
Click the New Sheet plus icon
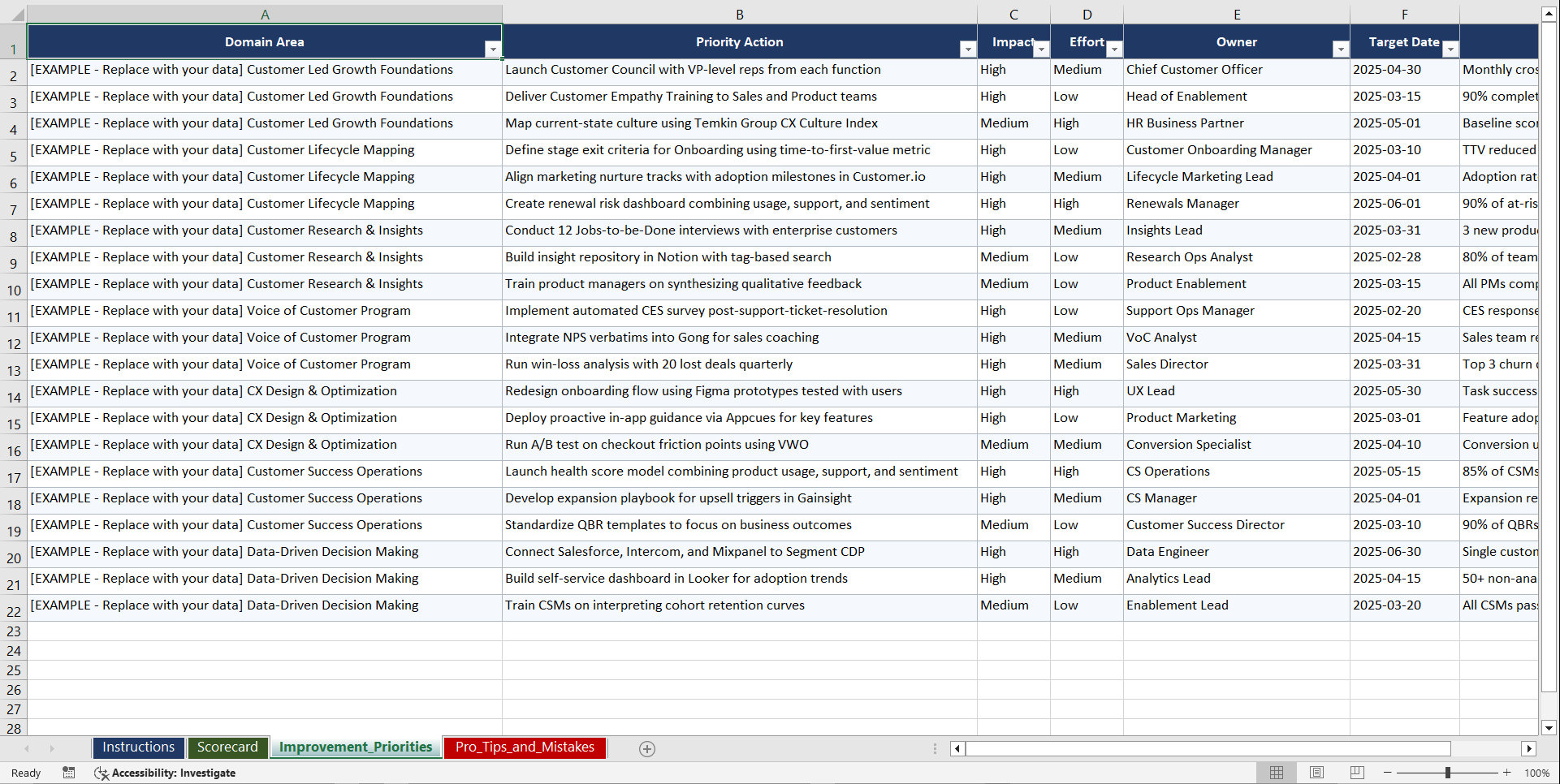click(x=646, y=748)
